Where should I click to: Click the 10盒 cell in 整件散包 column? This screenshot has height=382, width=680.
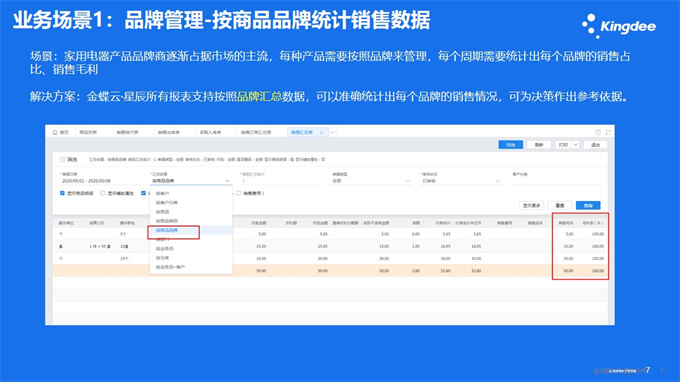(x=124, y=246)
